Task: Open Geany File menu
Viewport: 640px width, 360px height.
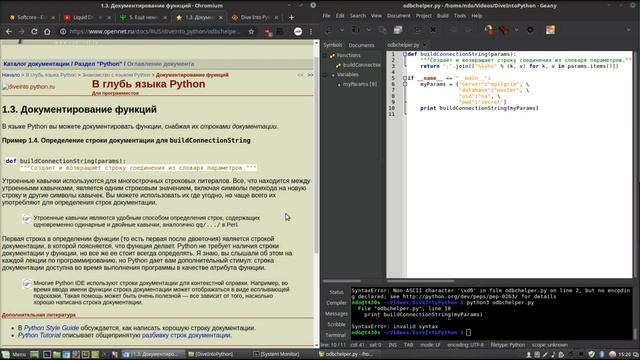Action: point(327,16)
